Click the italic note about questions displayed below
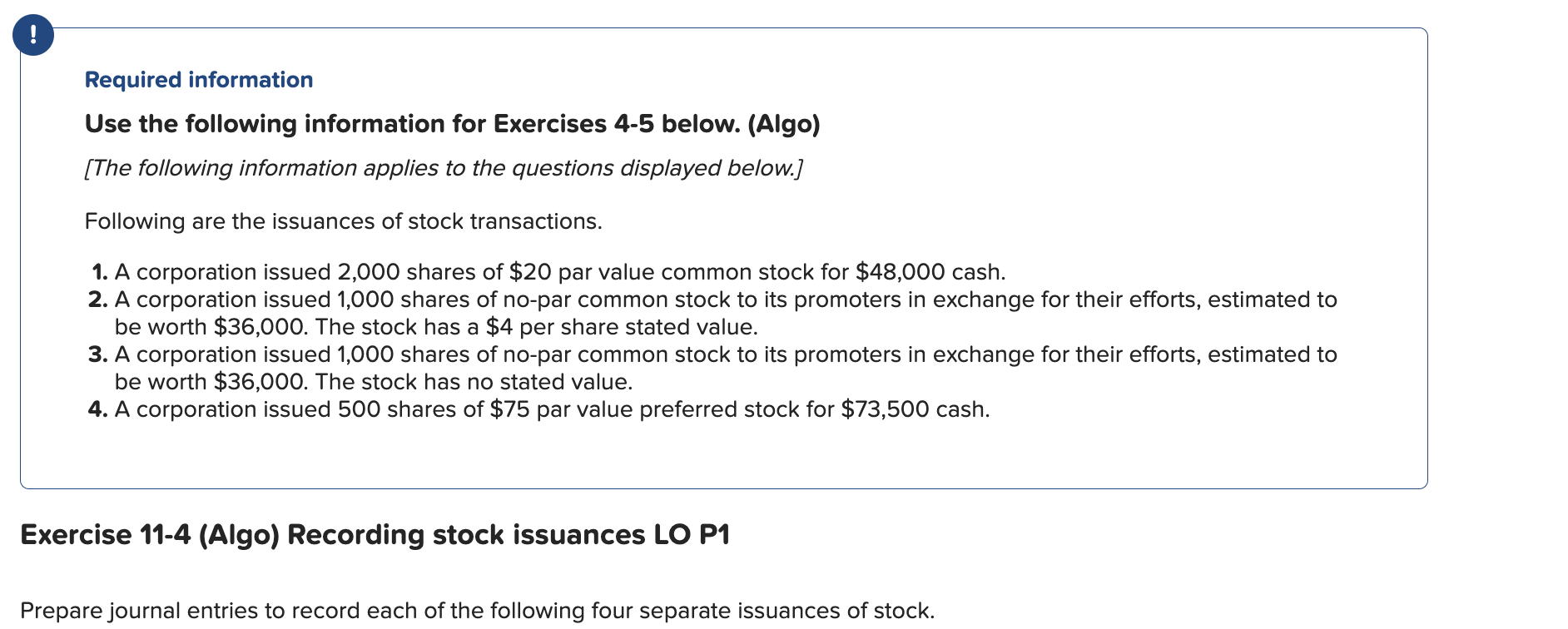 (x=444, y=168)
